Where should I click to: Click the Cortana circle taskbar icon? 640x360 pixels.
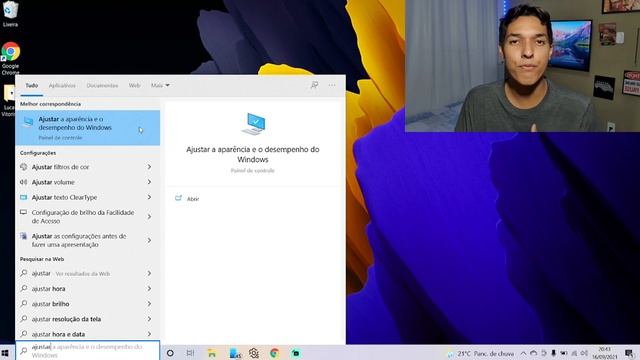point(170,353)
